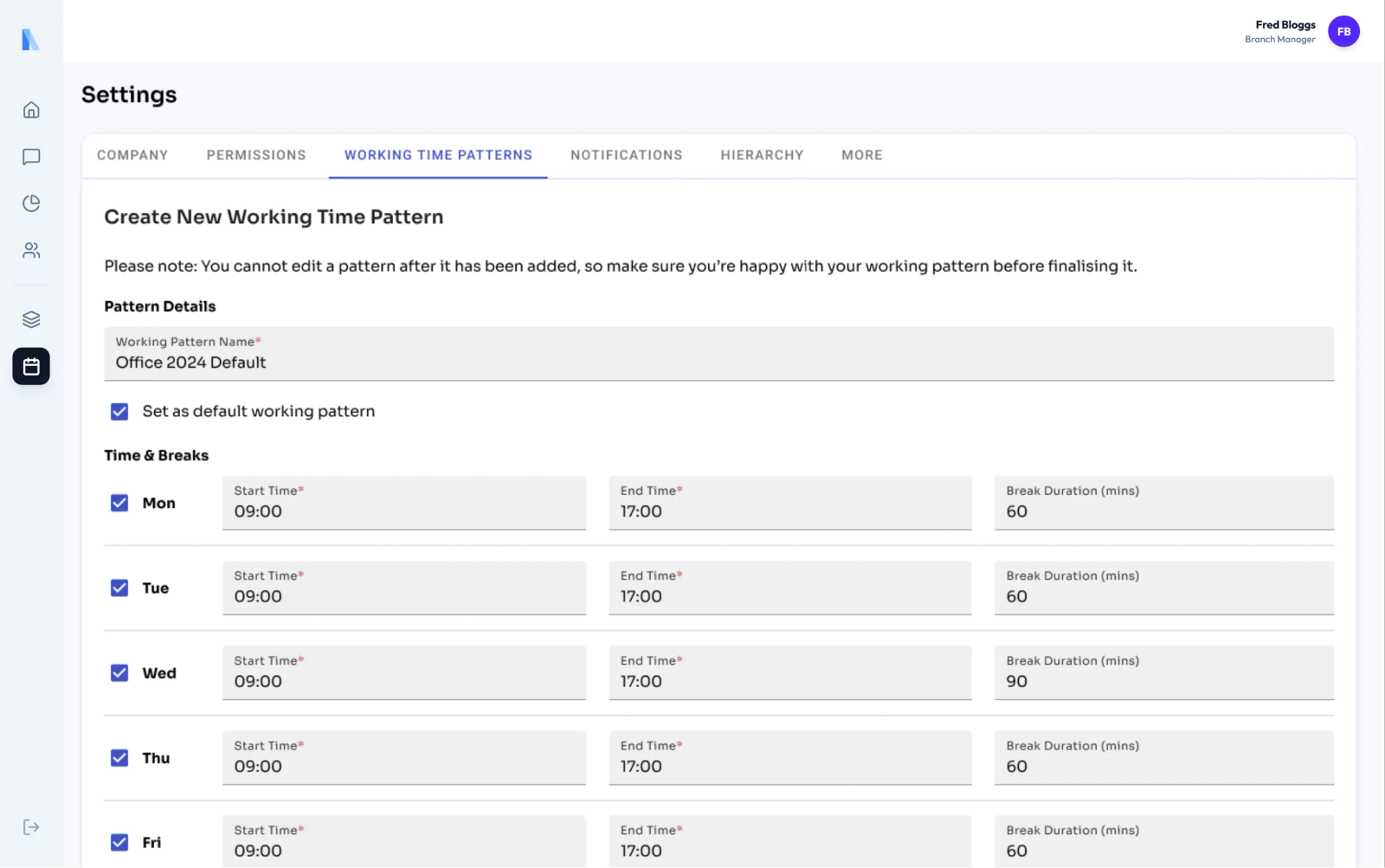Select the Working Time Patterns tab

[x=438, y=155]
